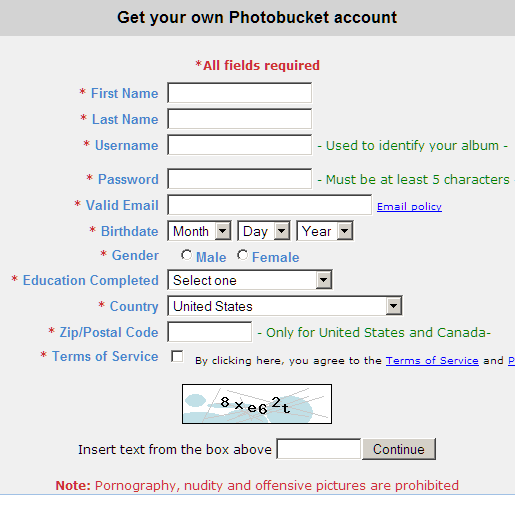Click the Password field

click(240, 179)
